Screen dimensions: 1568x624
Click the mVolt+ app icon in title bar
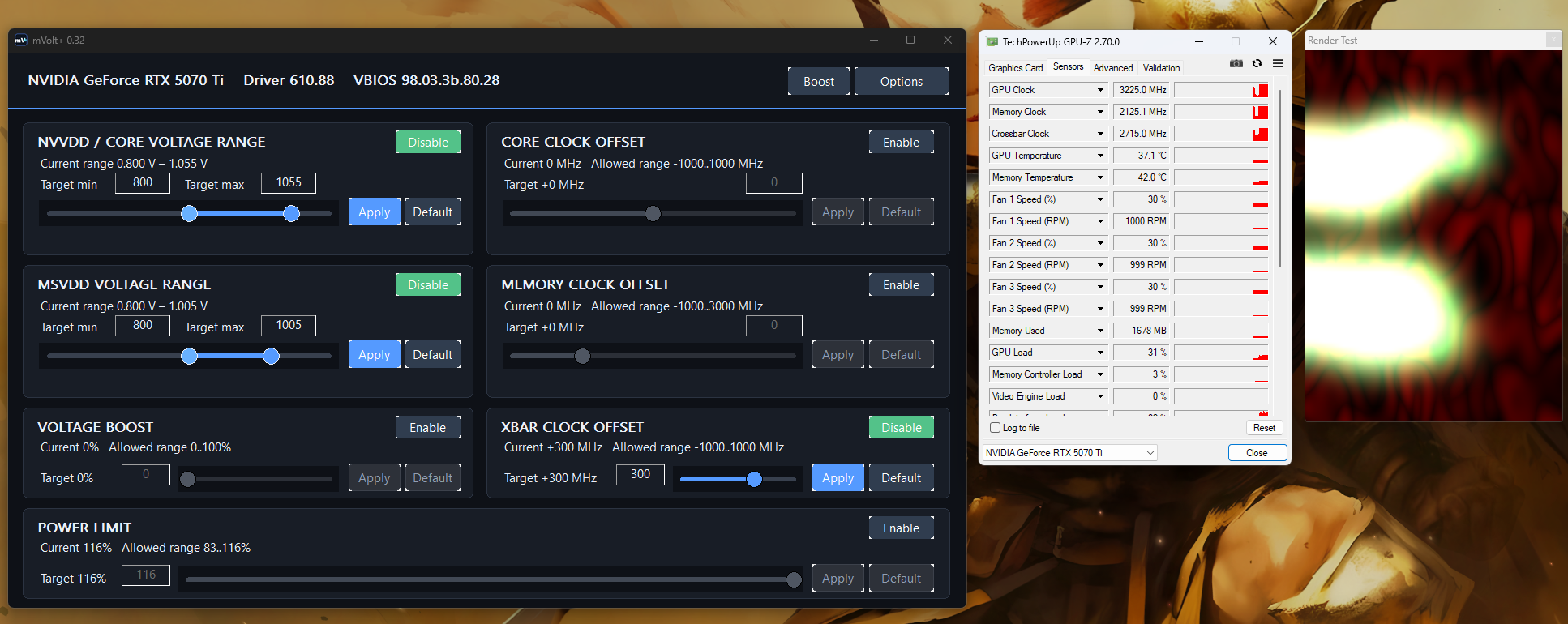[x=21, y=40]
